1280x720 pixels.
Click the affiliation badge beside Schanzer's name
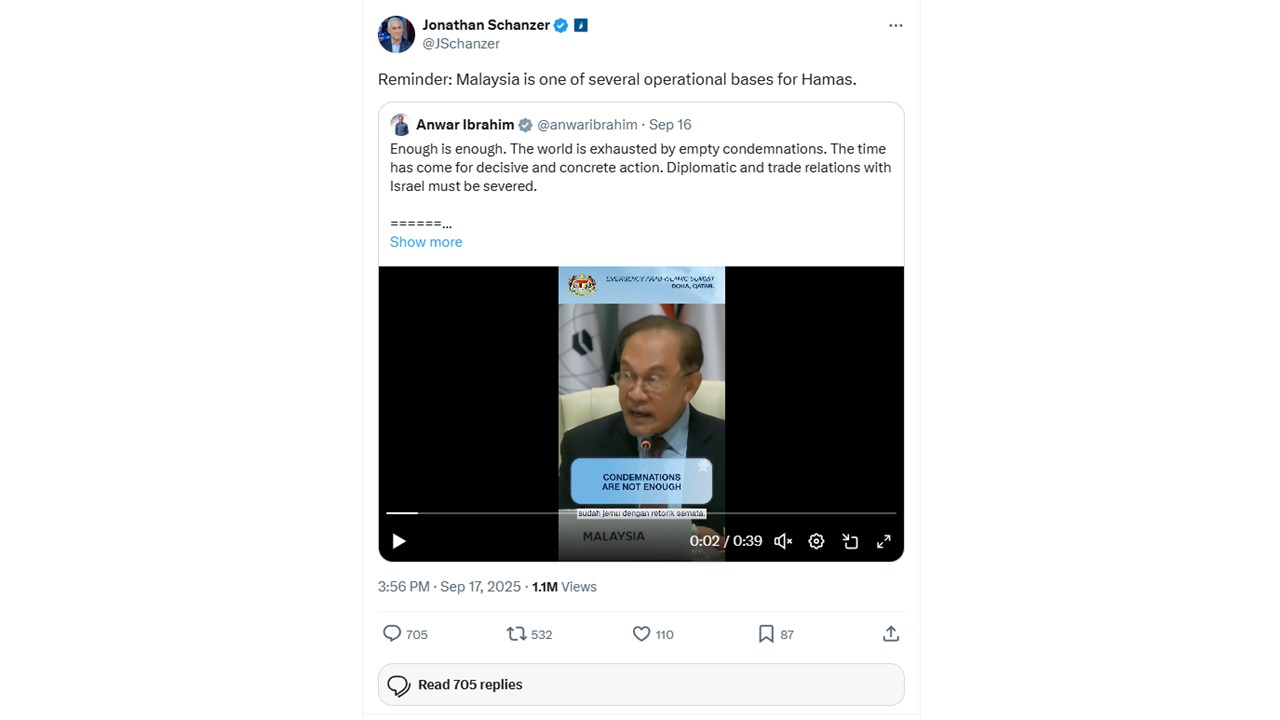pyautogui.click(x=581, y=25)
